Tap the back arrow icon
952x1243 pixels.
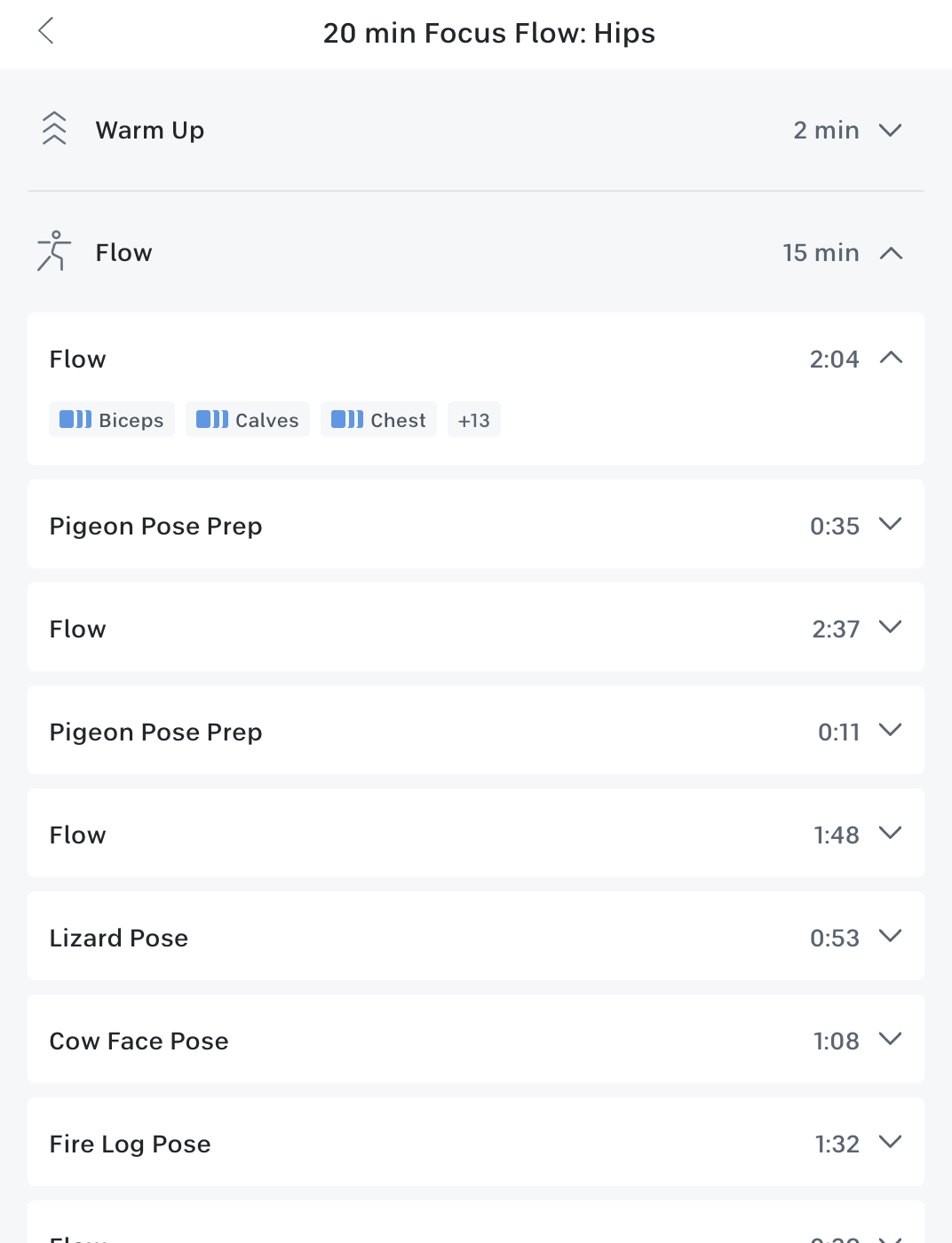(x=46, y=31)
